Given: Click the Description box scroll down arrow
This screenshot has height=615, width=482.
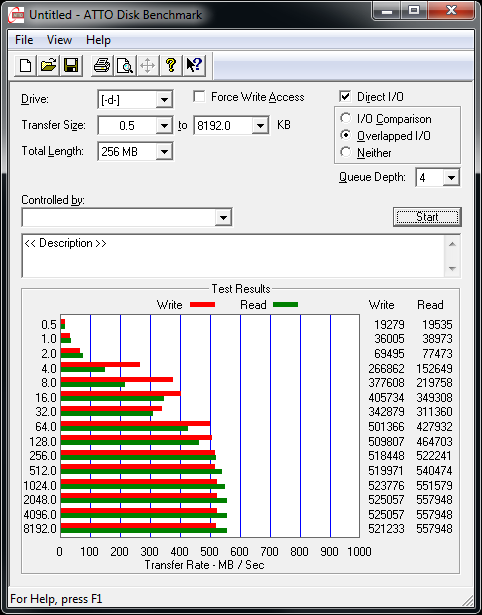Looking at the screenshot, I should [x=452, y=269].
